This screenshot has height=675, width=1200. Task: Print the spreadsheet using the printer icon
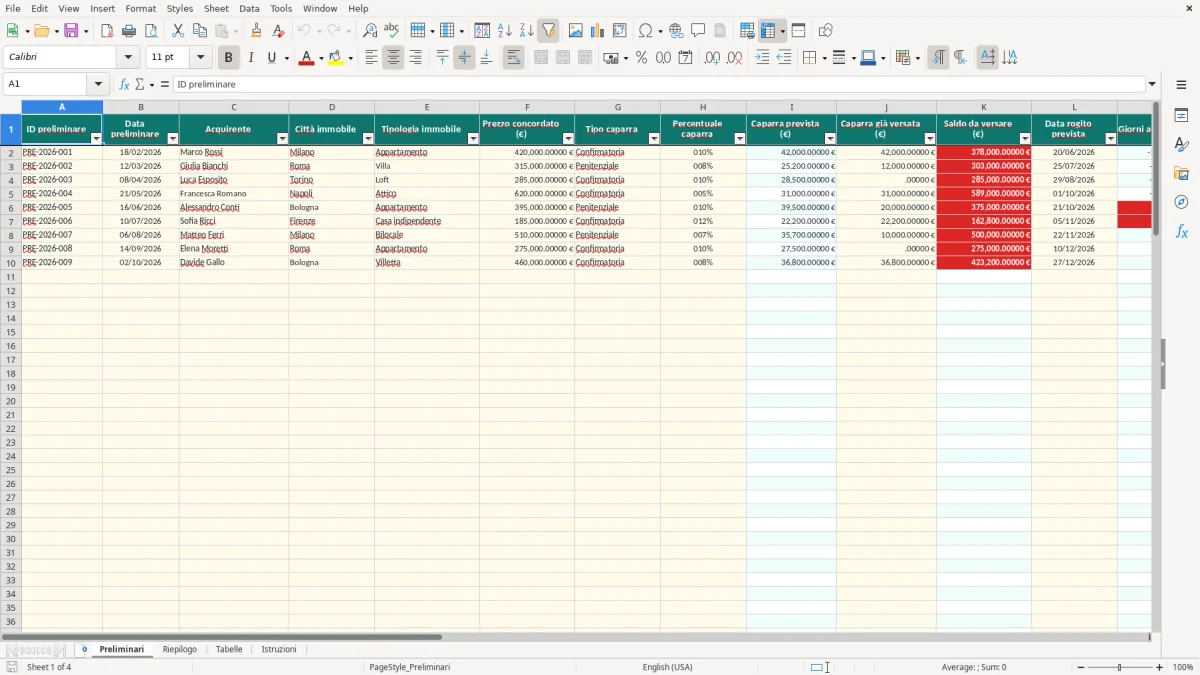coord(129,31)
